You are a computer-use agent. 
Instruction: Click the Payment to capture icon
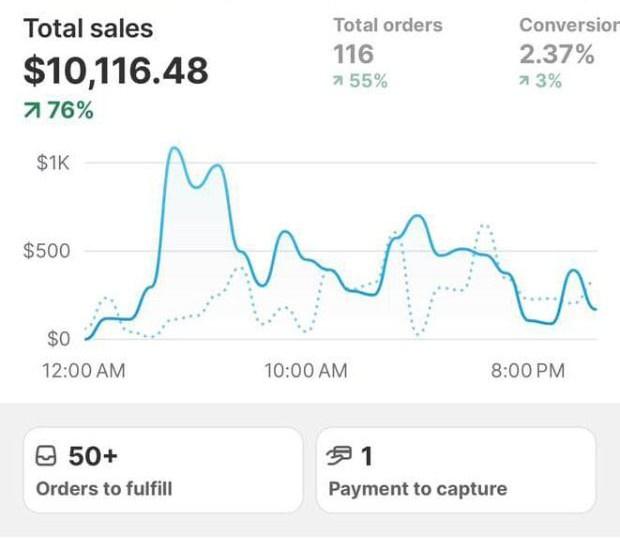click(340, 457)
